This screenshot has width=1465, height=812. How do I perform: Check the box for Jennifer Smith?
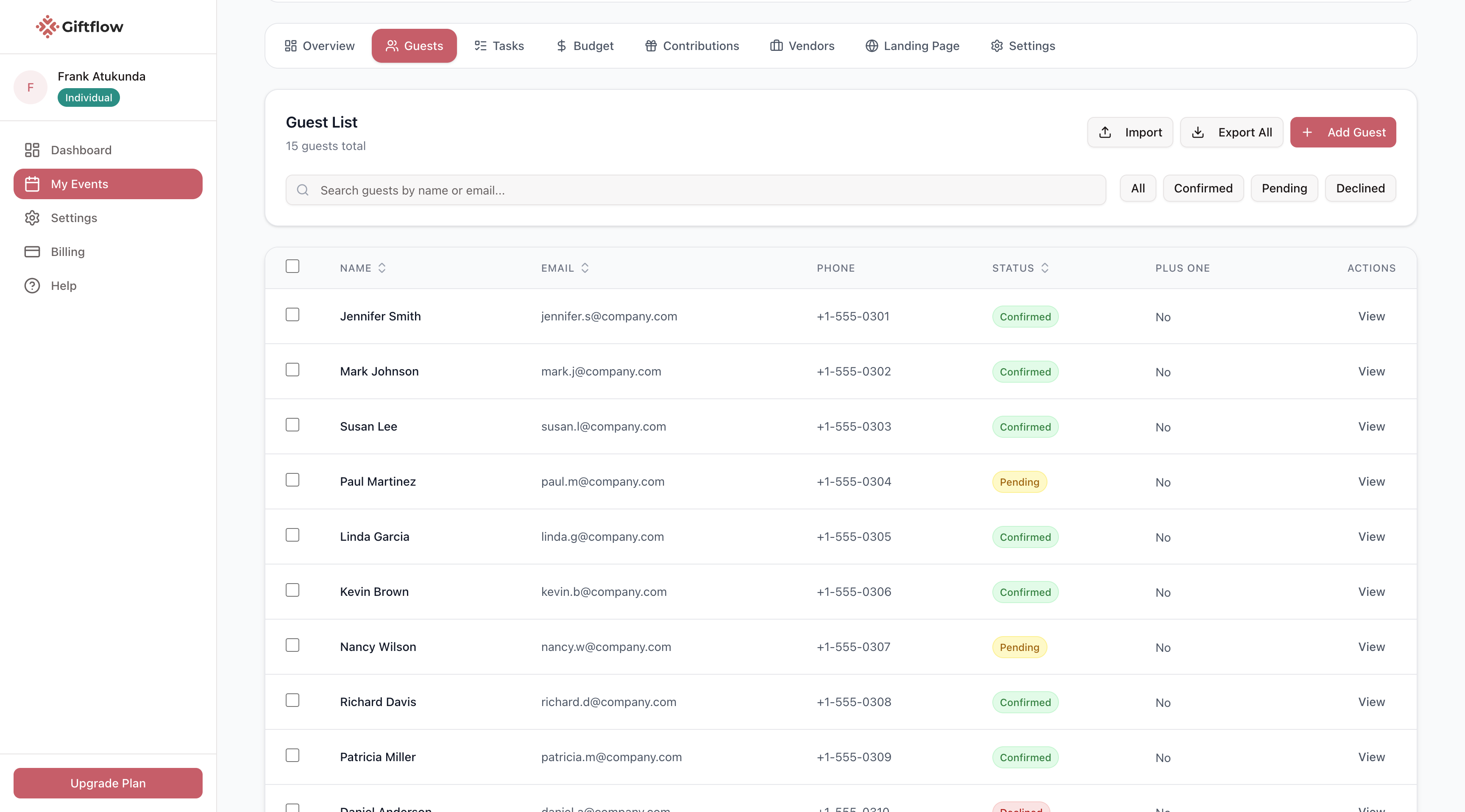pyautogui.click(x=292, y=314)
